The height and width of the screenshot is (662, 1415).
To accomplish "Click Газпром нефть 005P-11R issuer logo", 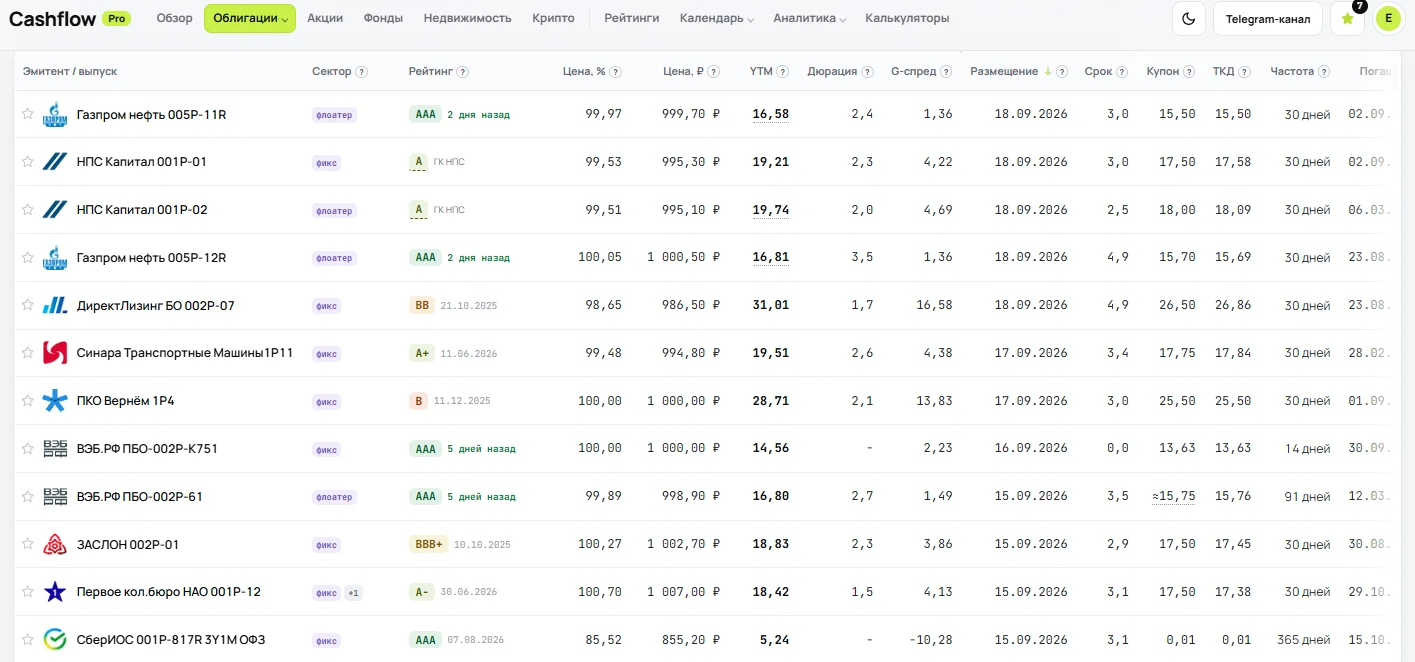I will [x=55, y=115].
